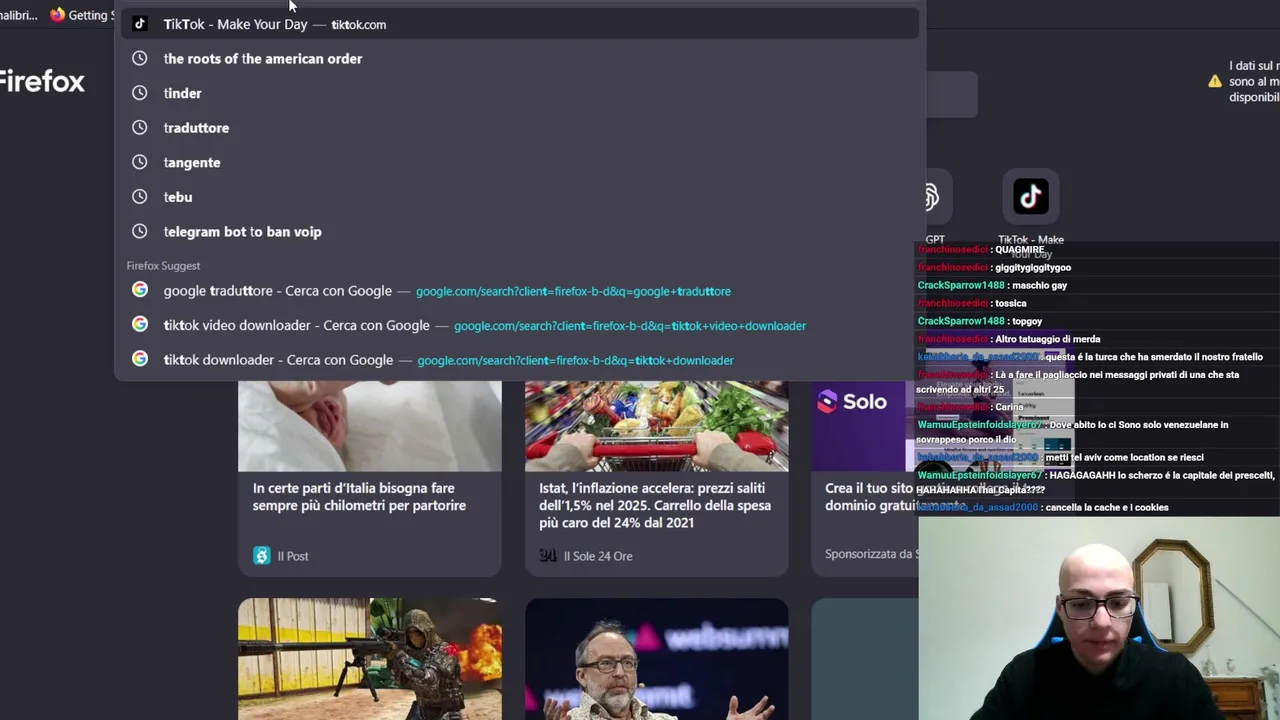Open the man with glasses article thumbnail
Image resolution: width=1280 pixels, height=720 pixels.
[657, 659]
